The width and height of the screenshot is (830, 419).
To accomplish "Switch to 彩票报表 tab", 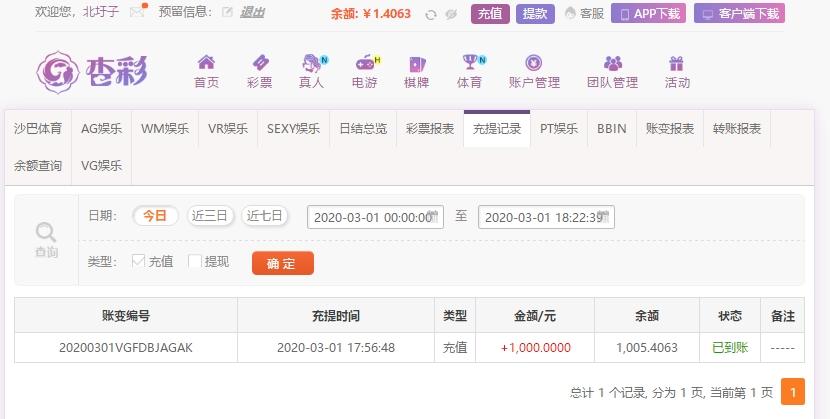I will click(430, 129).
